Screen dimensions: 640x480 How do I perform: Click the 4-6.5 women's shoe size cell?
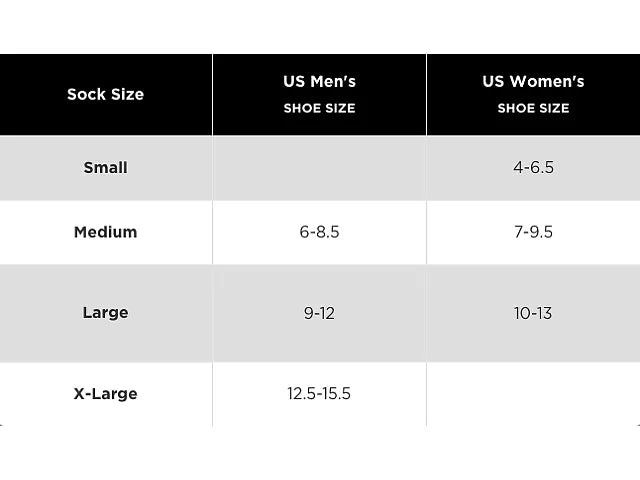533,167
